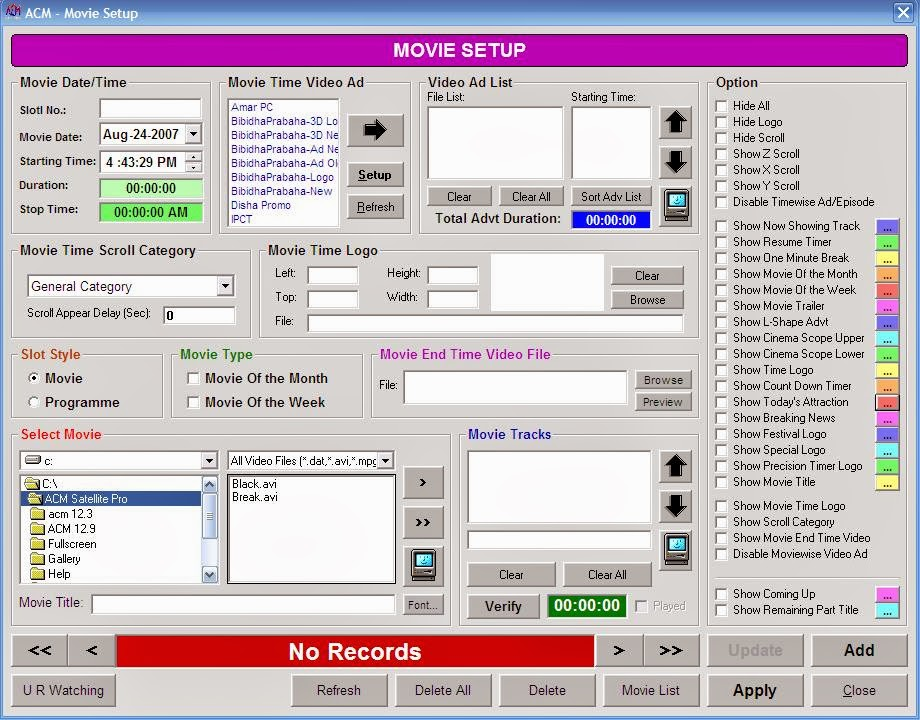Add Black.avi using the single arrow icon

tap(423, 483)
